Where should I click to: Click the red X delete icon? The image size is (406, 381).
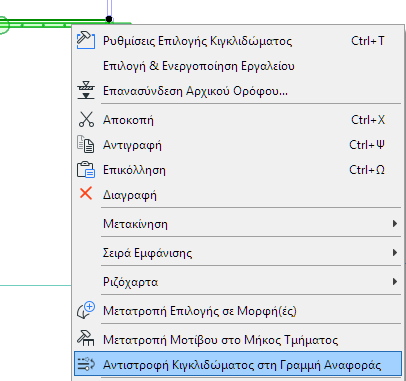pos(86,193)
